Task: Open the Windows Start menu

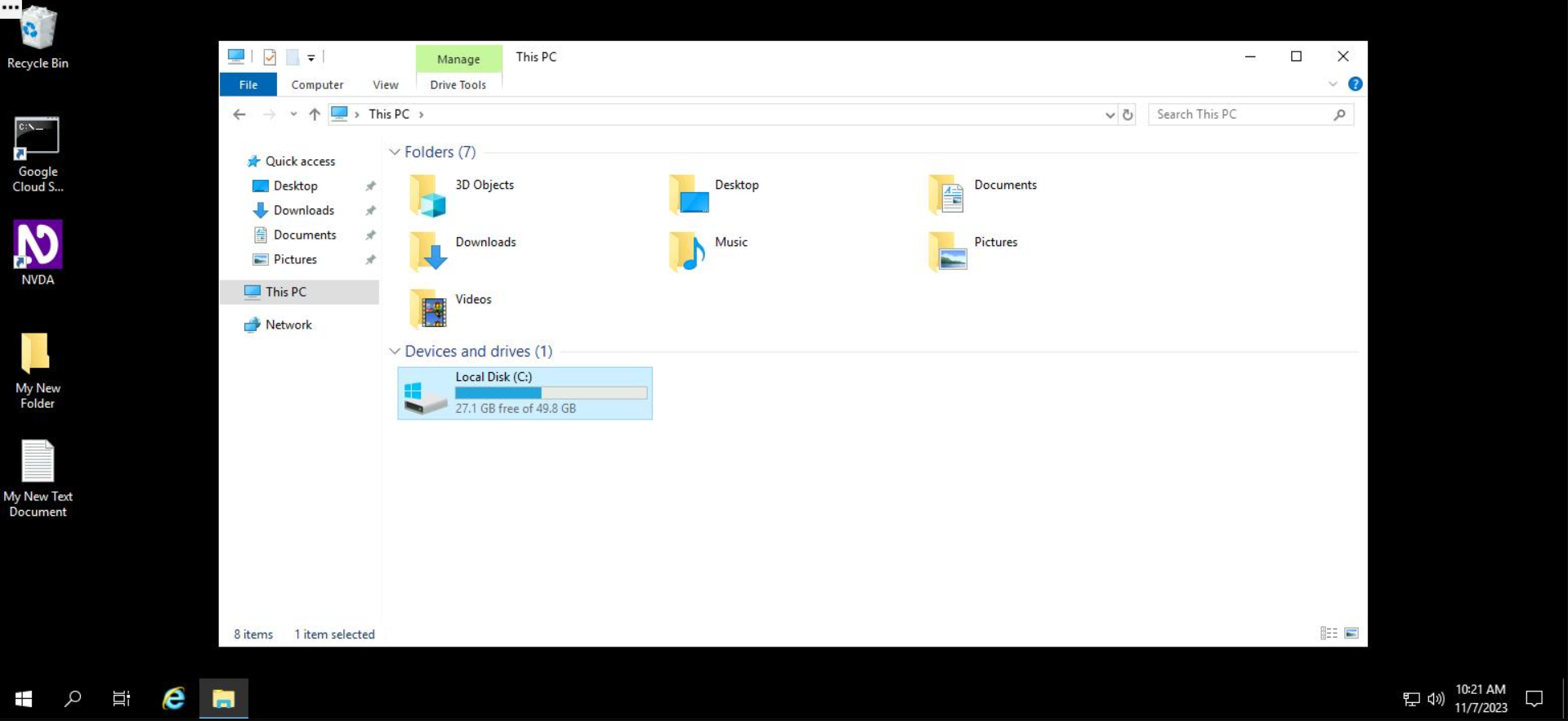Action: click(24, 699)
